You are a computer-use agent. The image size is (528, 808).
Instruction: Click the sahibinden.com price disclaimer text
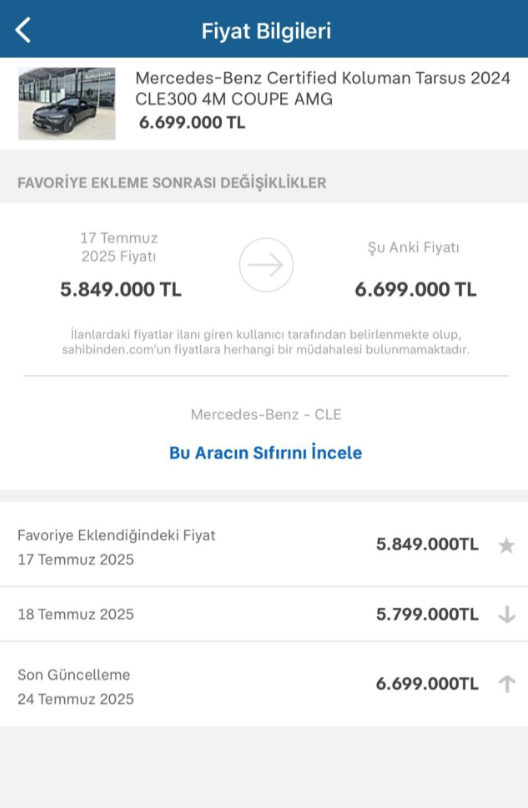coord(266,342)
